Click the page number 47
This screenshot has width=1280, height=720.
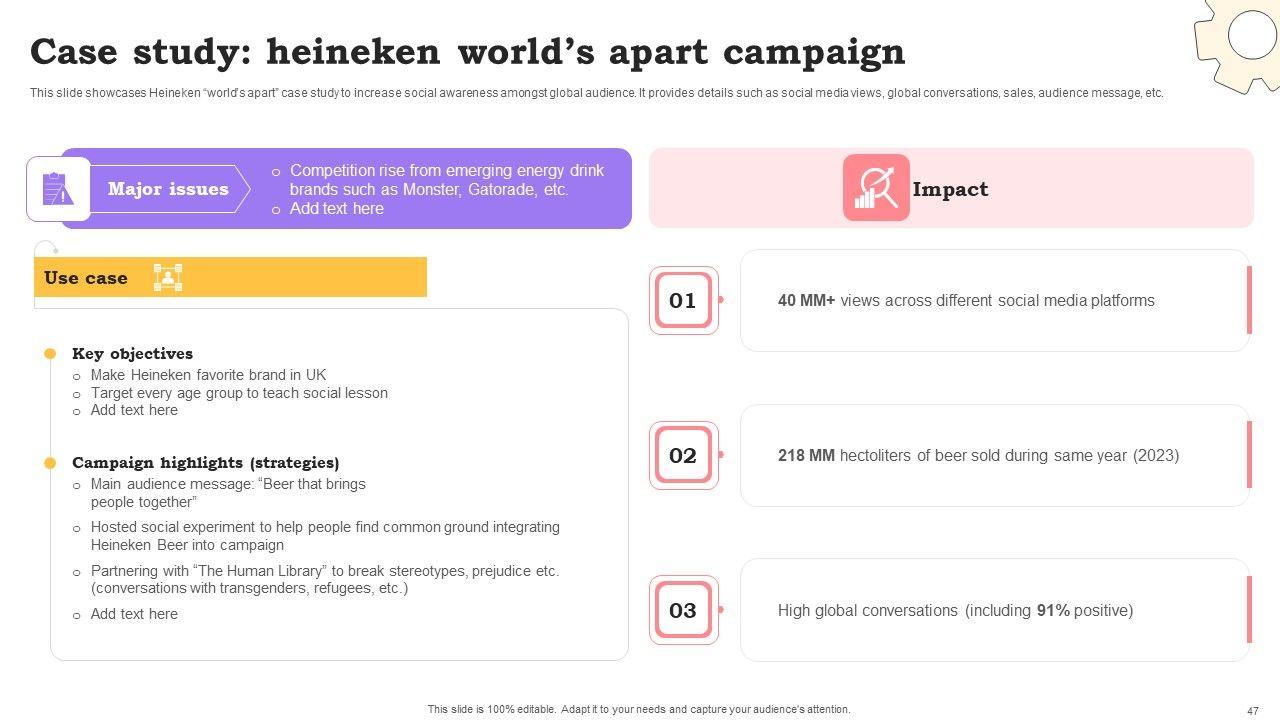1253,711
